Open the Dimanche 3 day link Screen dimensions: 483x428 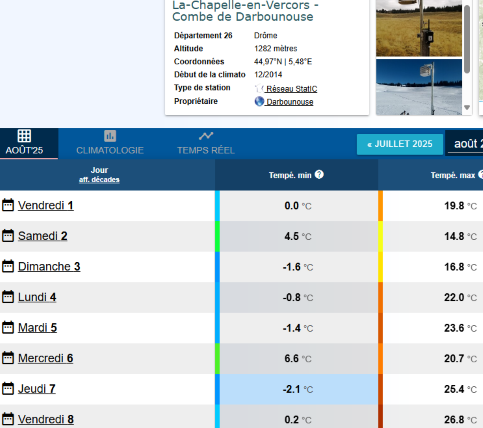(49, 267)
